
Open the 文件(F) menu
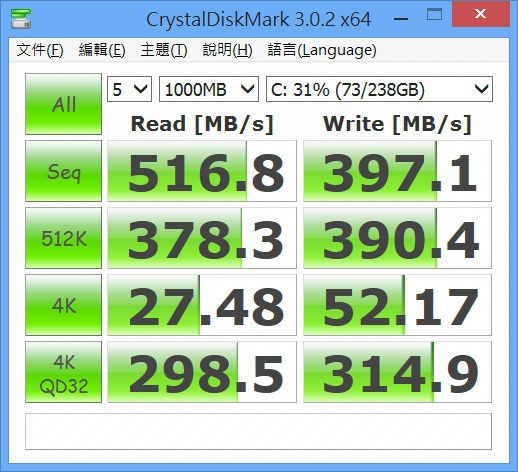click(40, 50)
